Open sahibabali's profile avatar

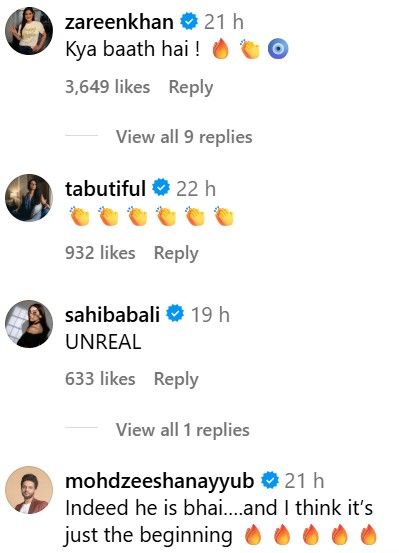(x=29, y=324)
